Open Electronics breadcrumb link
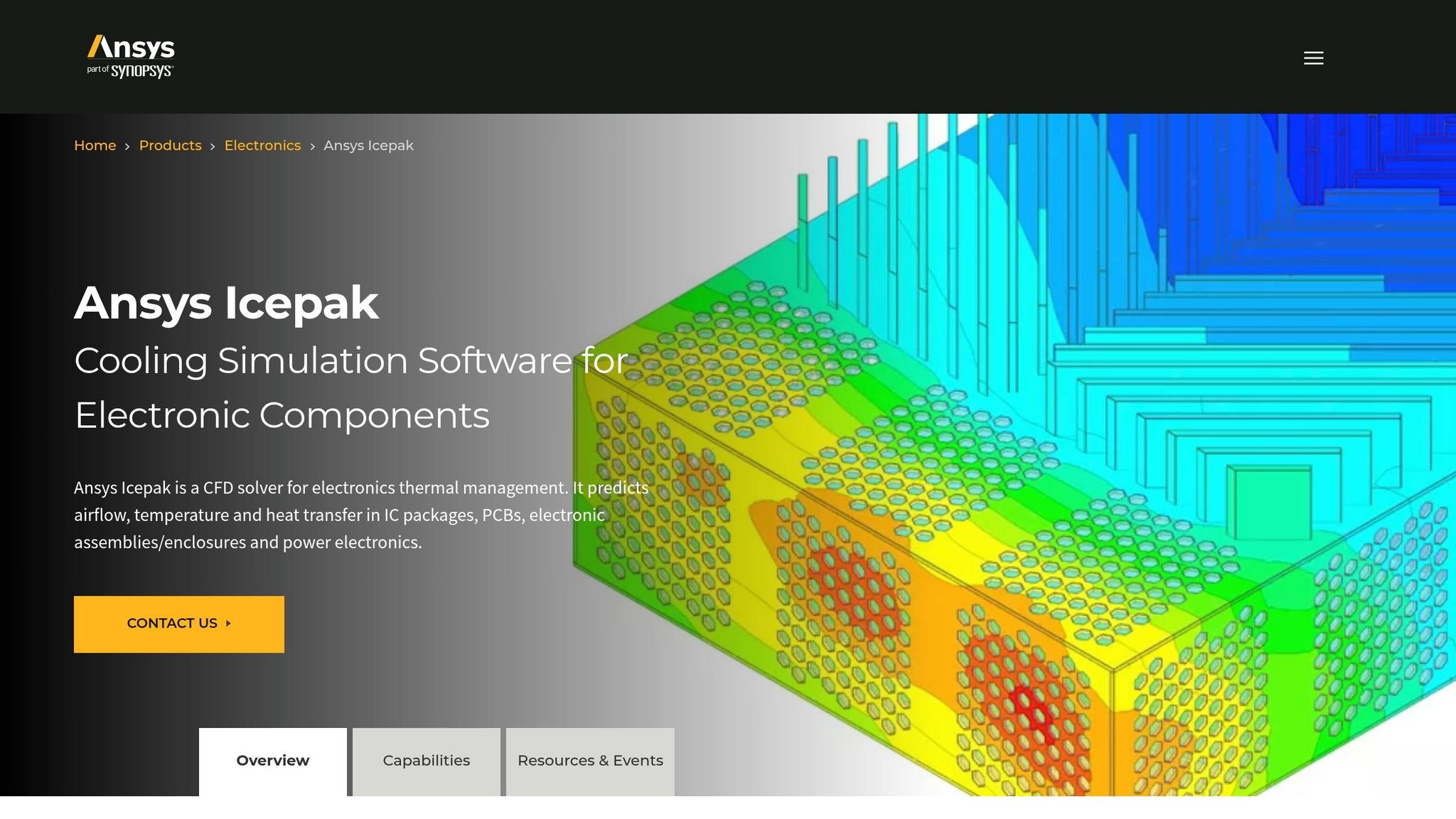The width and height of the screenshot is (1456, 819). [262, 145]
